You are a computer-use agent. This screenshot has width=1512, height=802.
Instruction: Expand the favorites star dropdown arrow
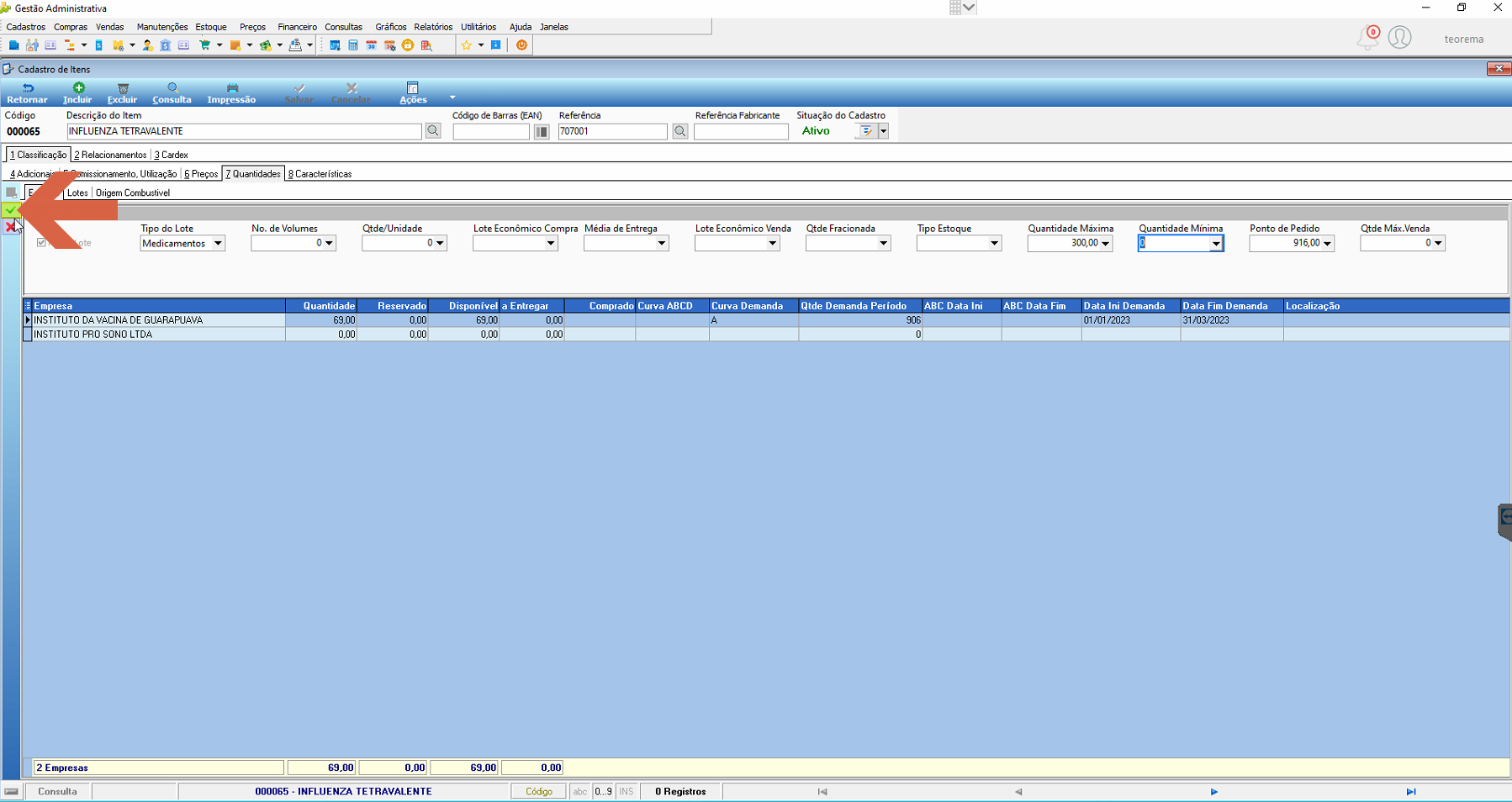[x=481, y=45]
